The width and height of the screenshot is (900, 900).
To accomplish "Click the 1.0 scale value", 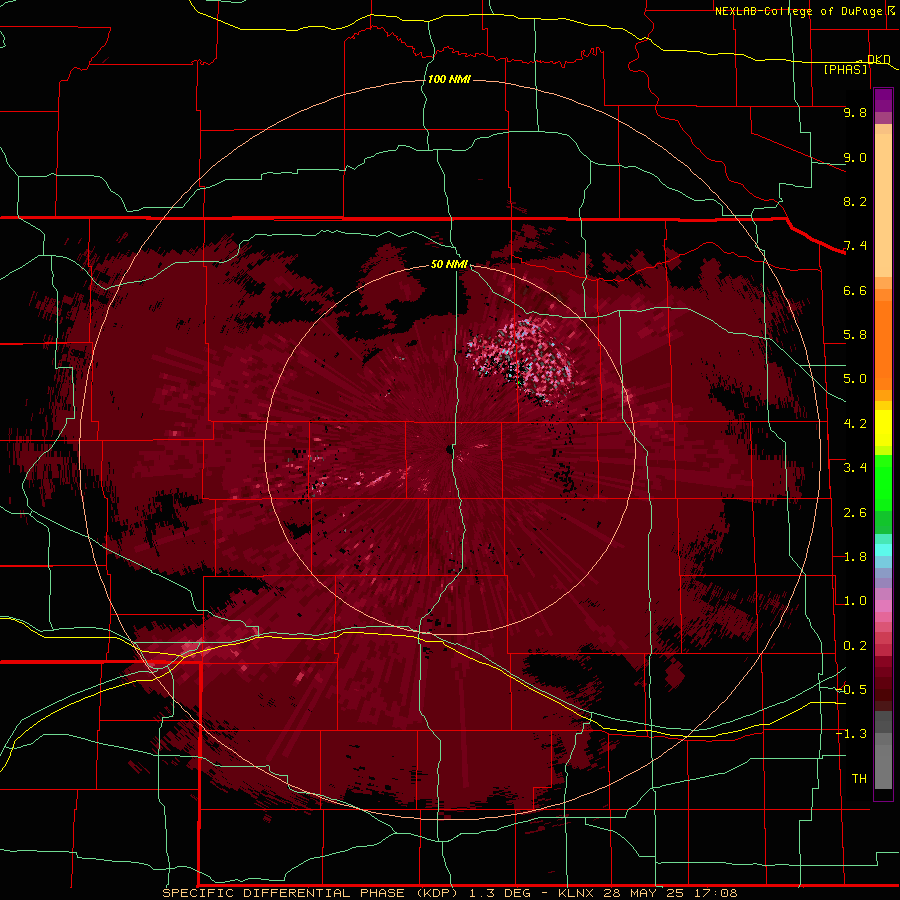I will click(x=855, y=601).
